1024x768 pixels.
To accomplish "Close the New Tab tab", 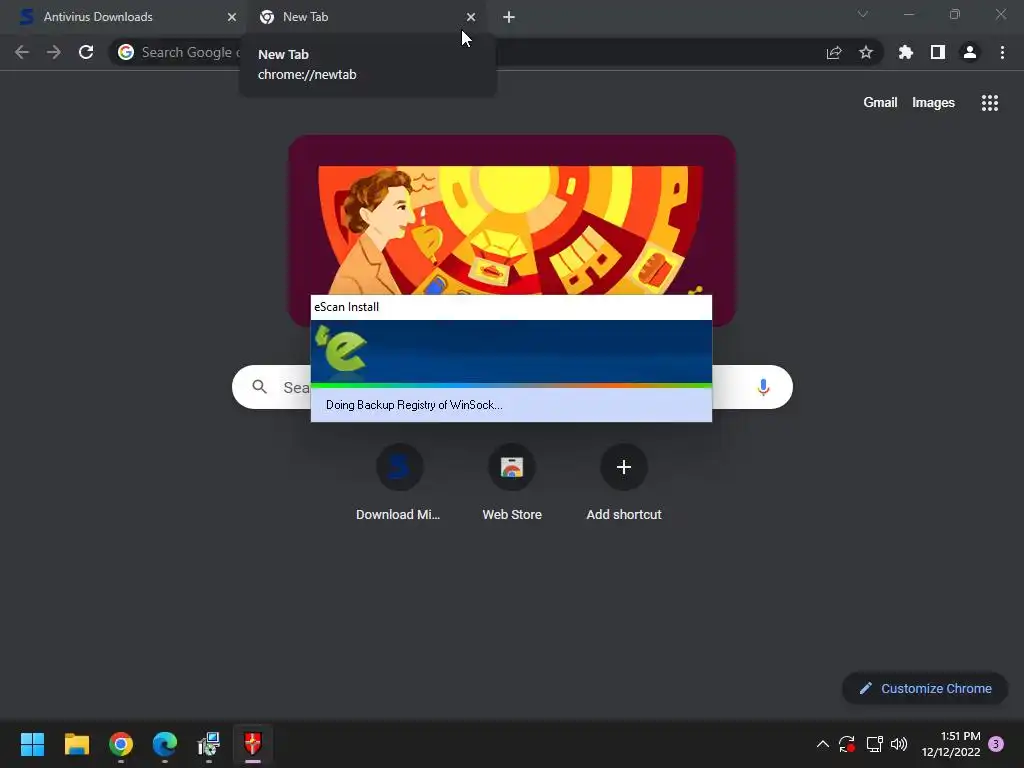I will [471, 17].
